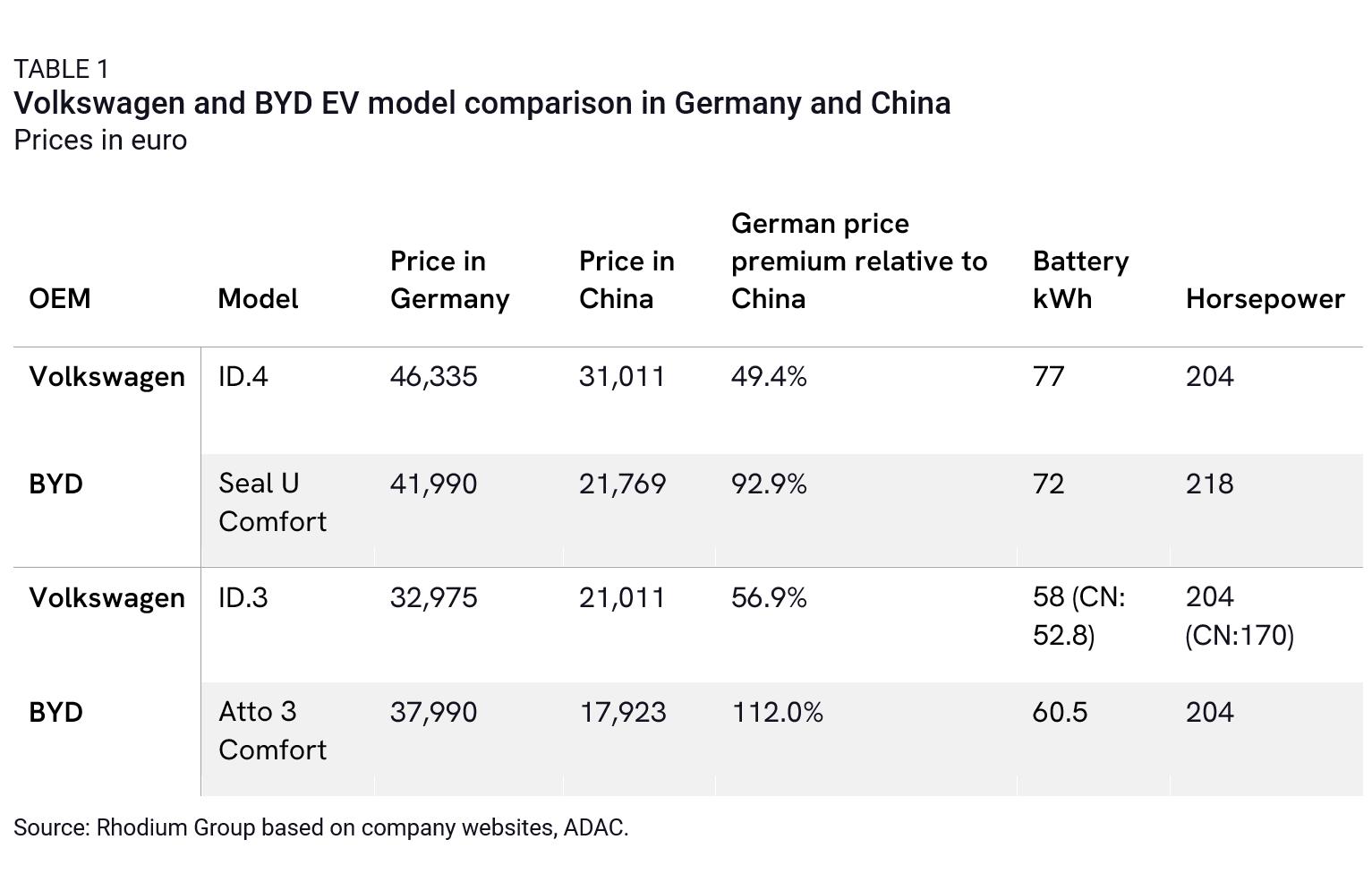Image resolution: width=1372 pixels, height=891 pixels.
Task: Select the ID.3 model cell
Action: (x=243, y=597)
